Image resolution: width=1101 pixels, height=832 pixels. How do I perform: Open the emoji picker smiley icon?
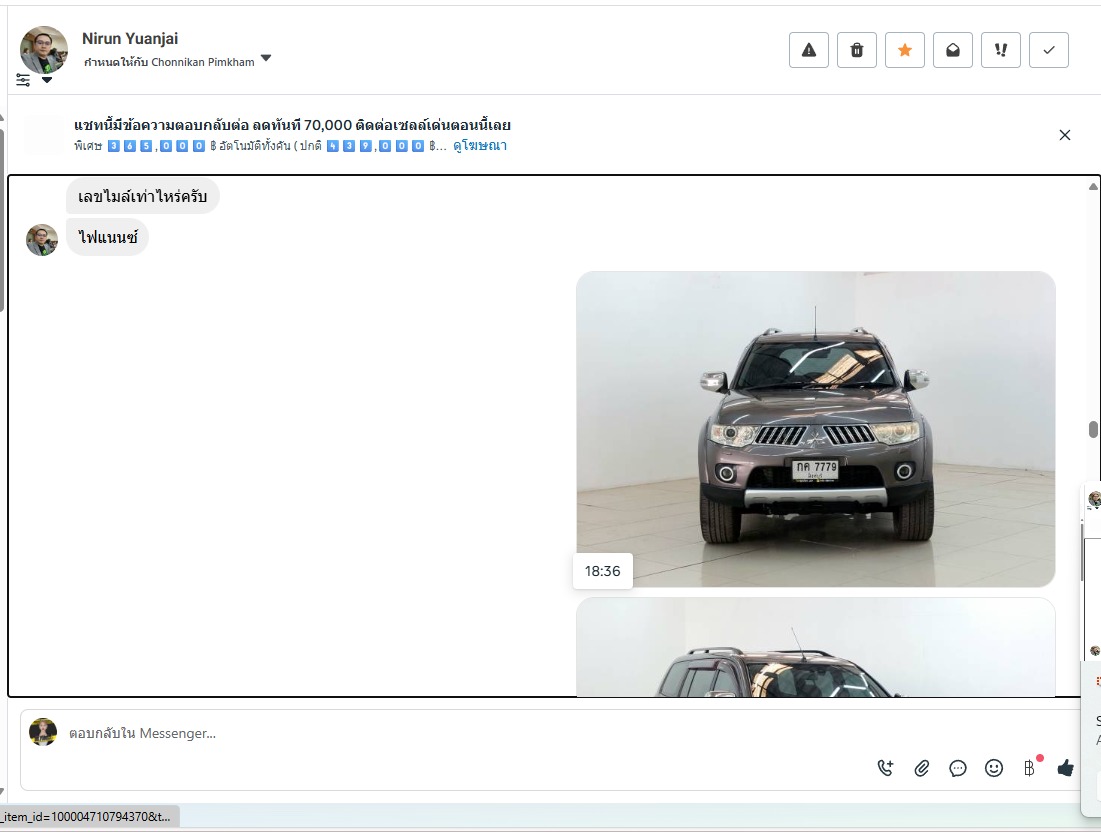994,768
